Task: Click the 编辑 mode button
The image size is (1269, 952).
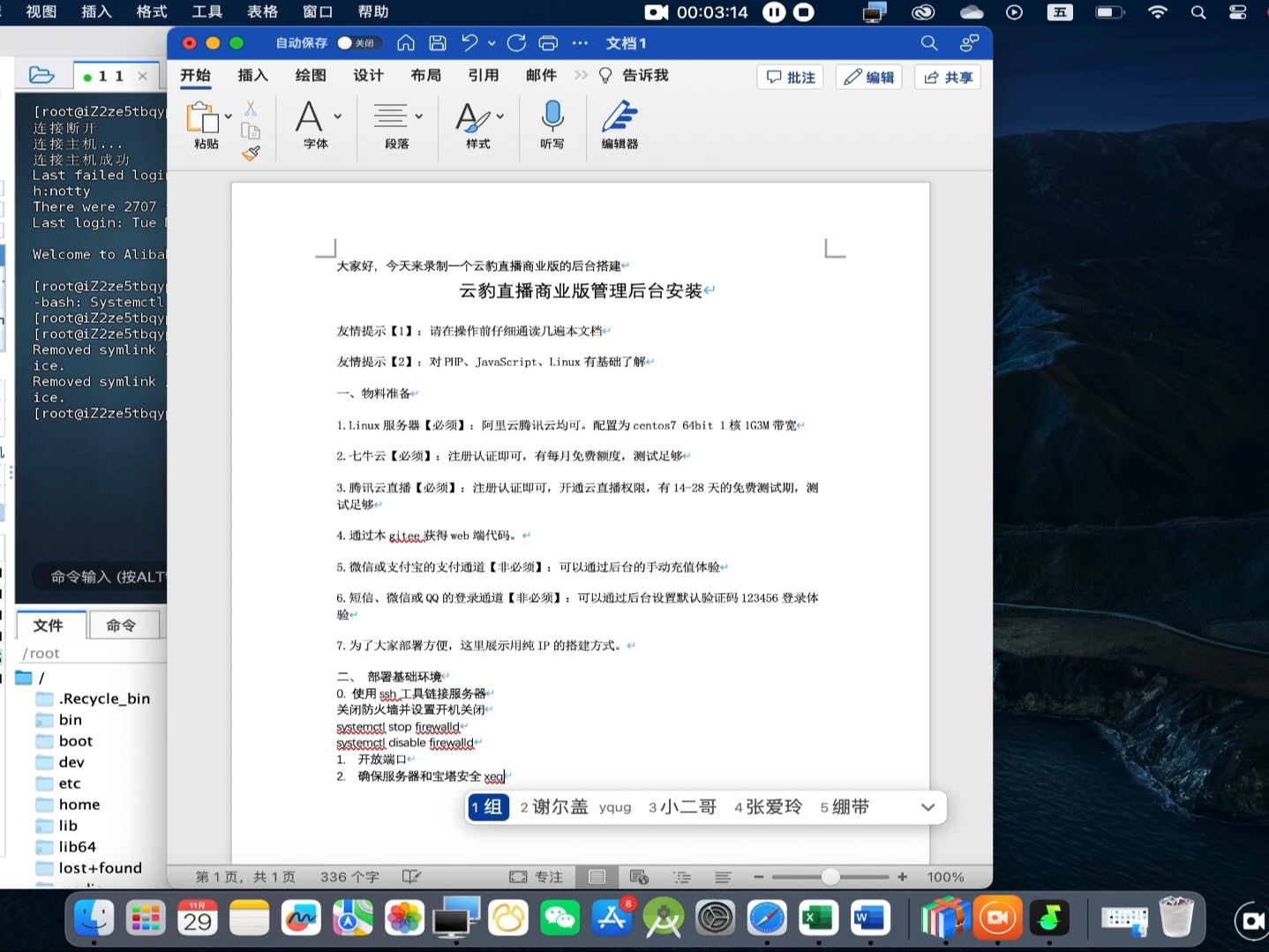Action: coord(869,77)
